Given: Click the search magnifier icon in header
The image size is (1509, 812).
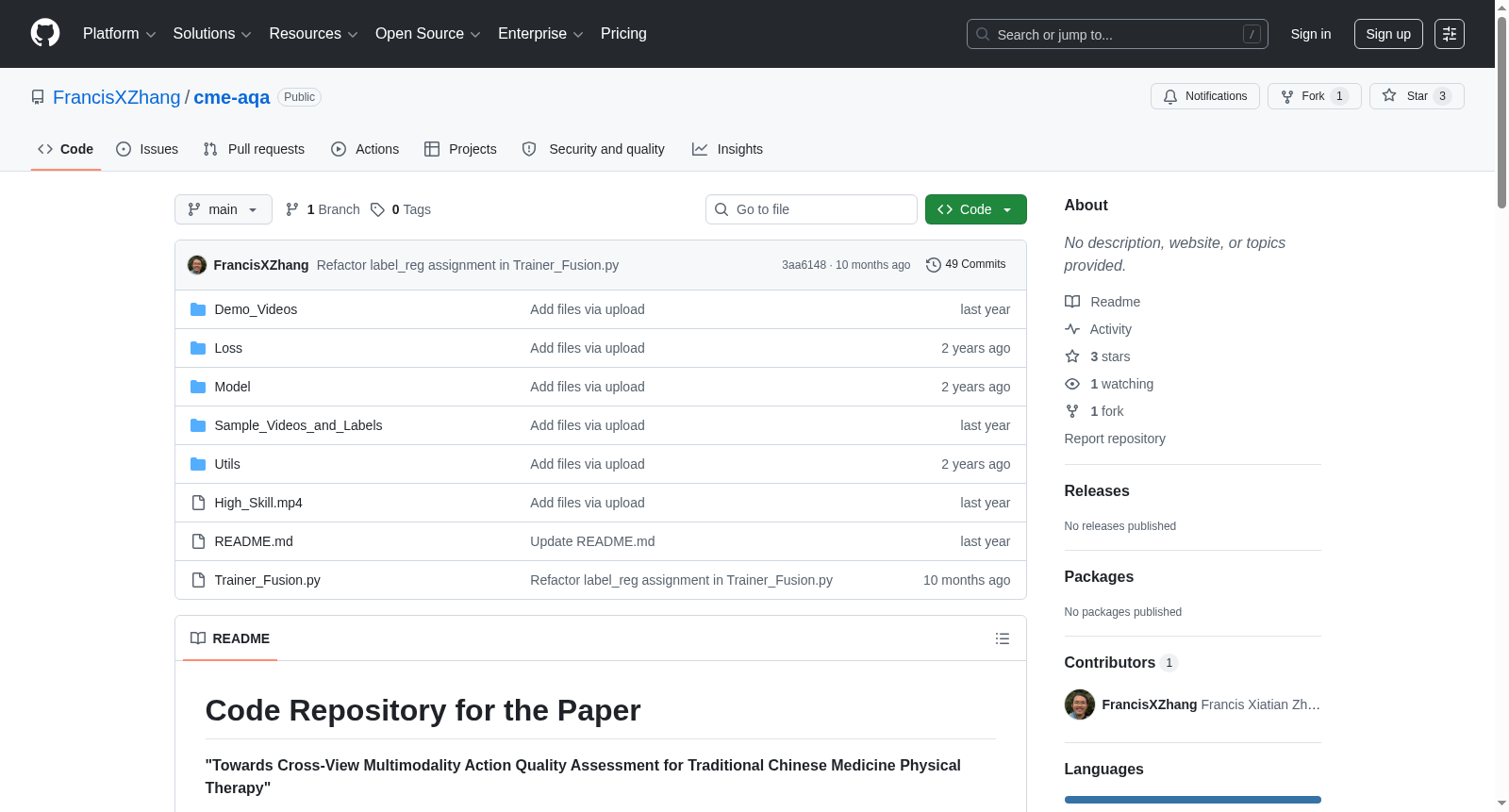Looking at the screenshot, I should [x=983, y=34].
